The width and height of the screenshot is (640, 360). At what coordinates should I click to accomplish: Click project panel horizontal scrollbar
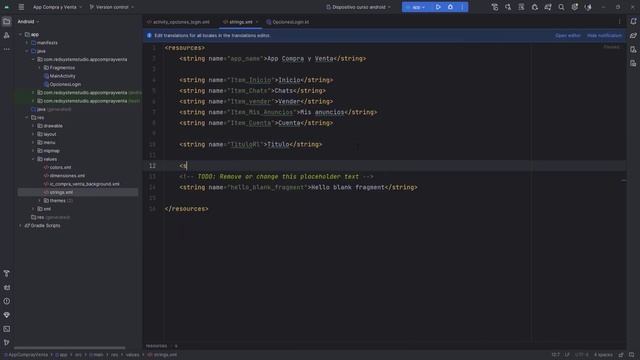click(69, 348)
